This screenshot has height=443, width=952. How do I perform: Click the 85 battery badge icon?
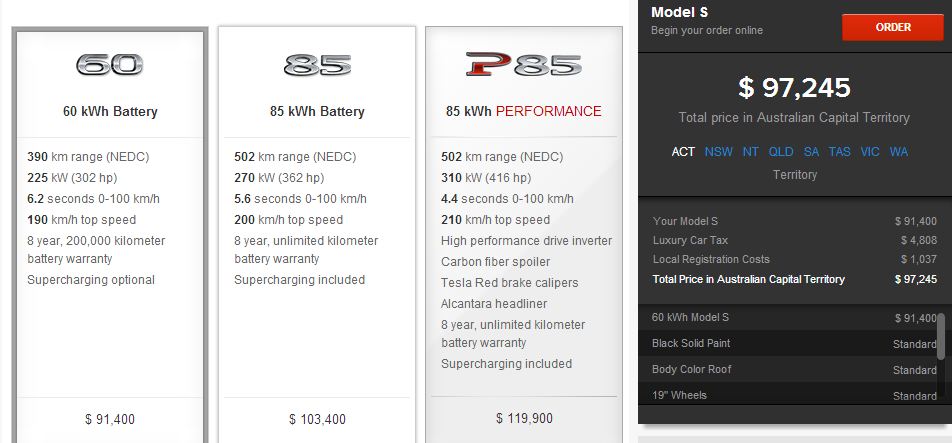317,66
